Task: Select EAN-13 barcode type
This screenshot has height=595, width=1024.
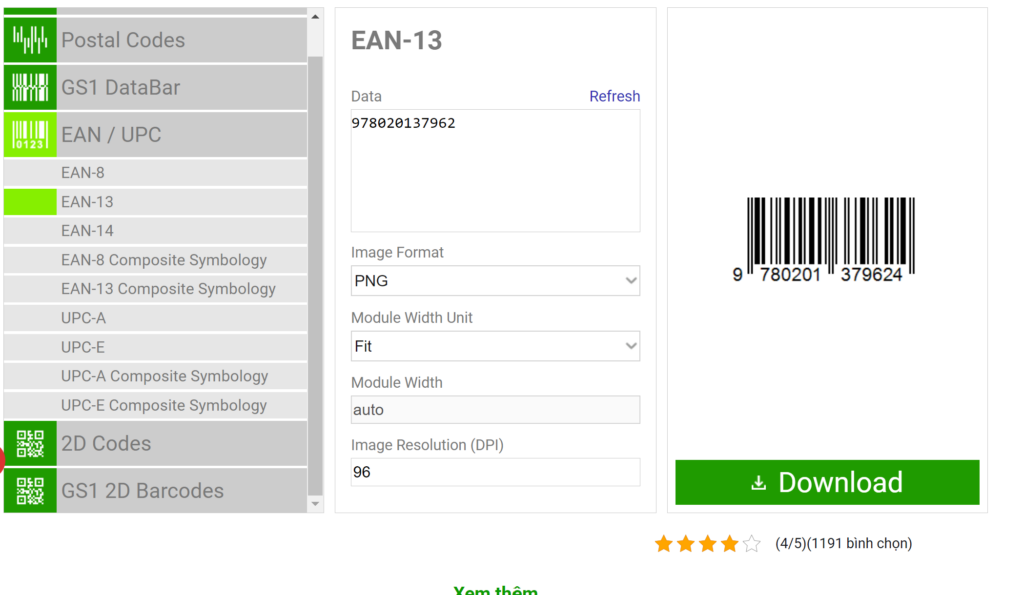Action: (x=155, y=202)
